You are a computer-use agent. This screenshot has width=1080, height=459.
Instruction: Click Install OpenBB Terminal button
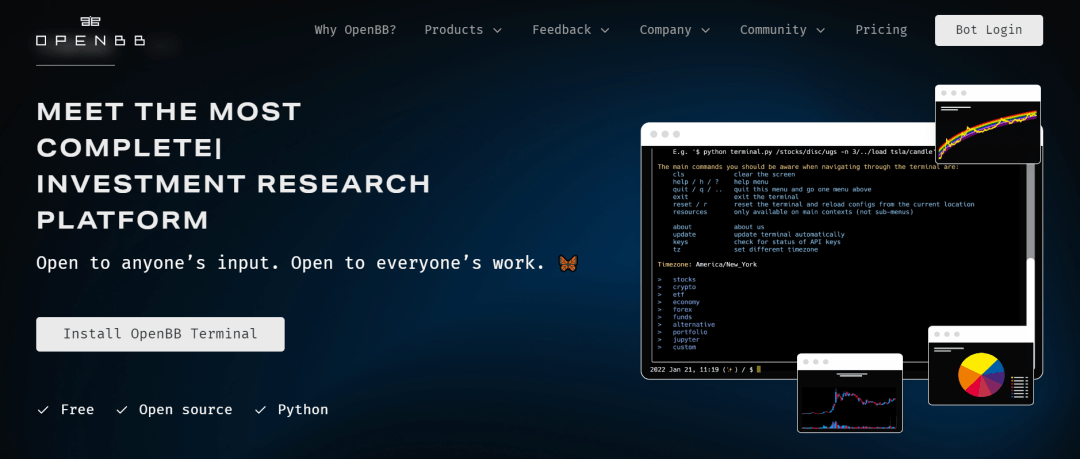(160, 334)
